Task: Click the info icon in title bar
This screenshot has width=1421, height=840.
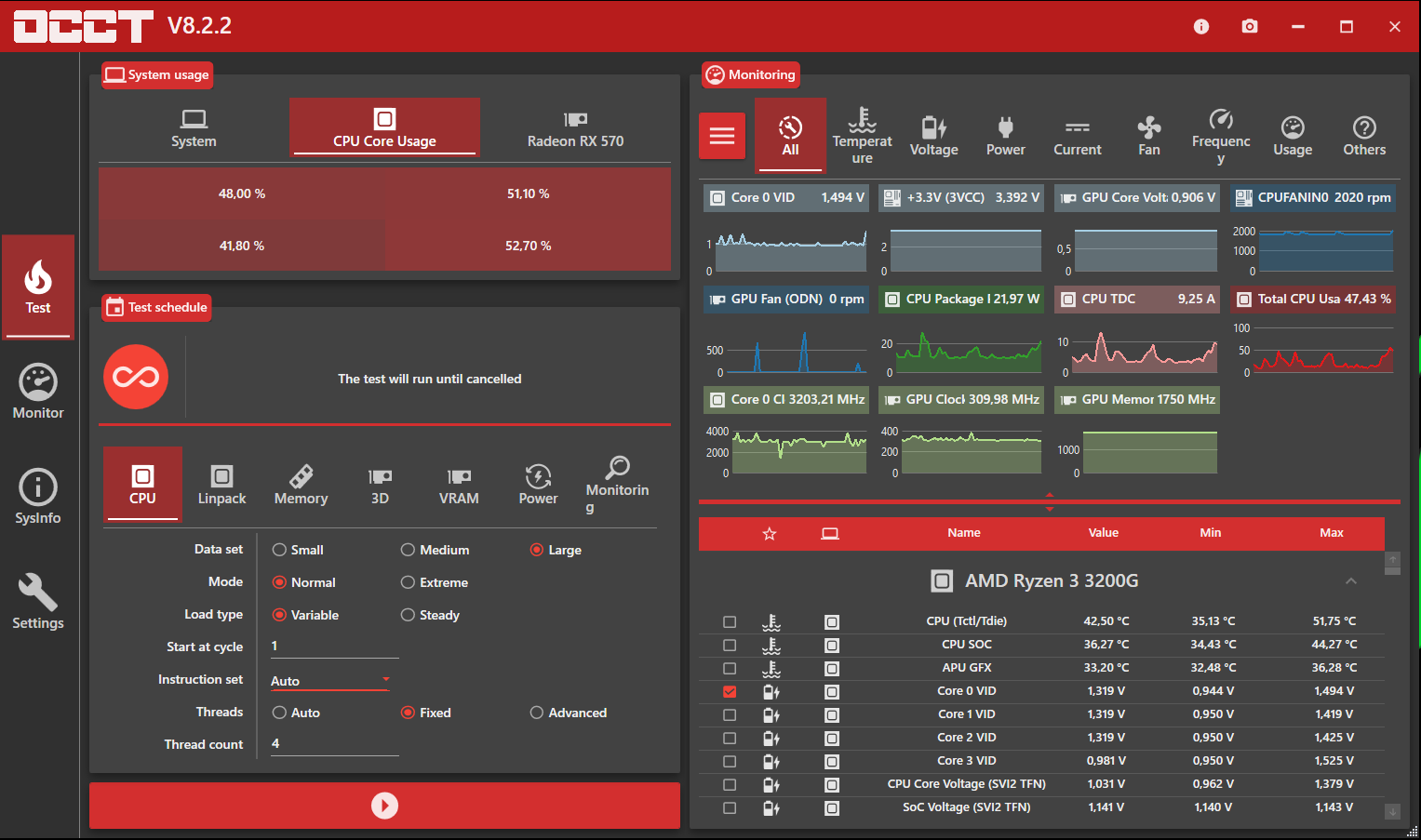Action: (x=1201, y=26)
